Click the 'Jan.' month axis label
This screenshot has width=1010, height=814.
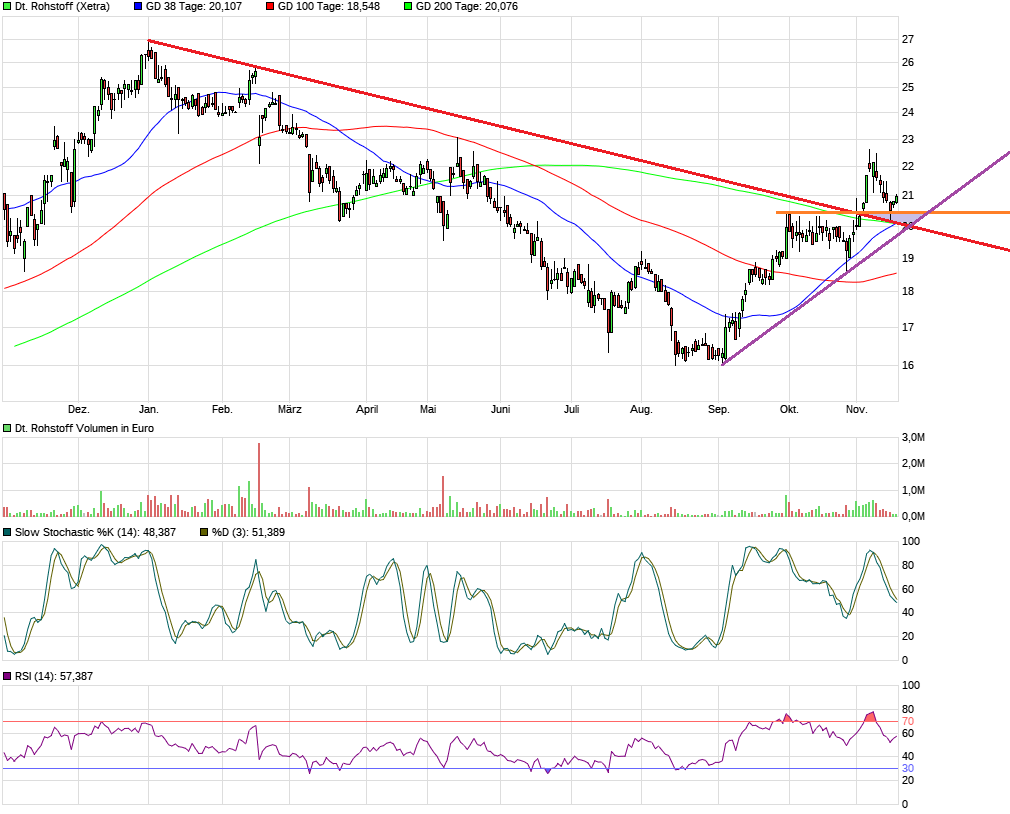pyautogui.click(x=149, y=410)
